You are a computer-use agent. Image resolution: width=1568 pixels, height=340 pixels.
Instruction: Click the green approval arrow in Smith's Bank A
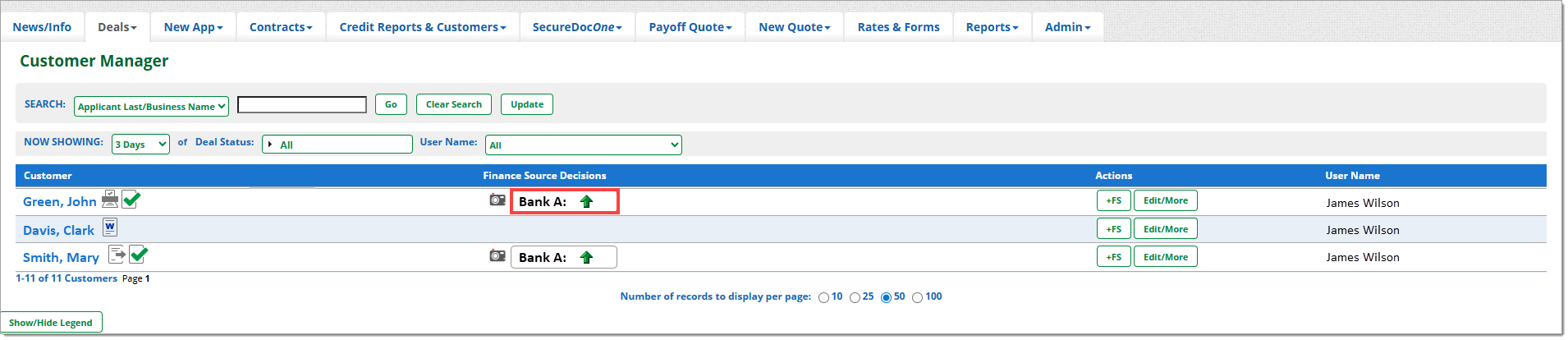[x=586, y=258]
